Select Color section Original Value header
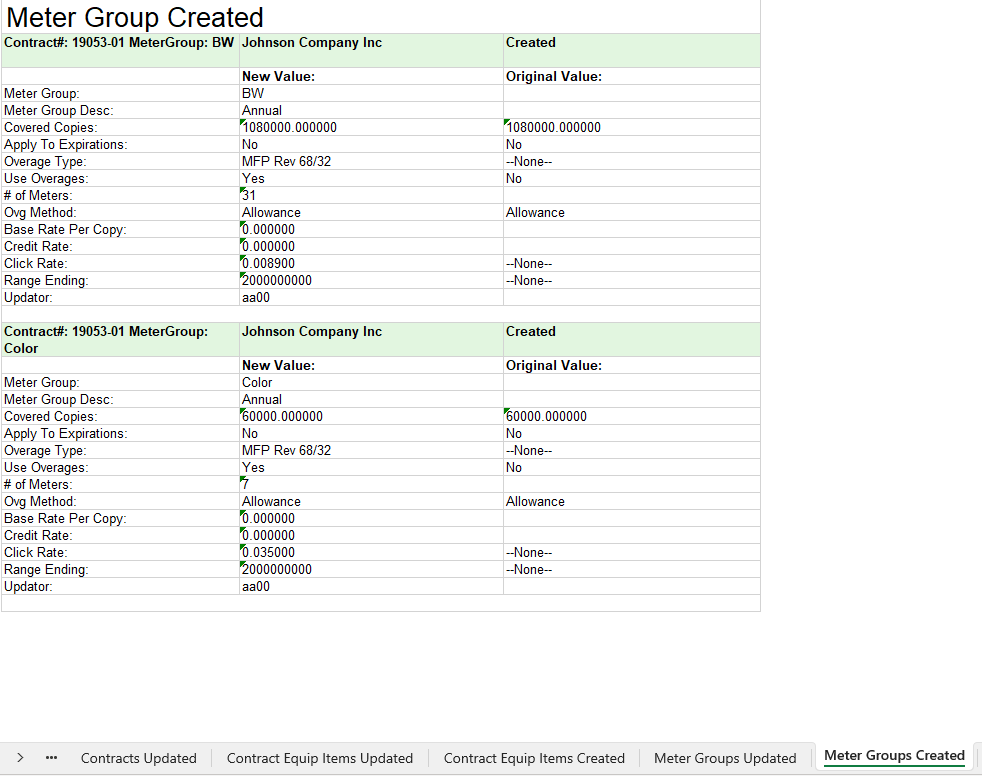Image resolution: width=982 pixels, height=776 pixels. [x=632, y=365]
